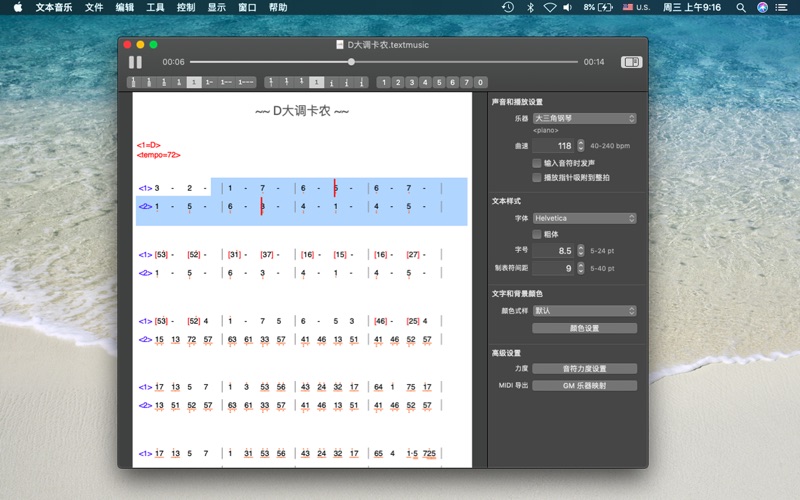The width and height of the screenshot is (800, 500).
Task: Click the number 0 rest button
Action: point(481,82)
